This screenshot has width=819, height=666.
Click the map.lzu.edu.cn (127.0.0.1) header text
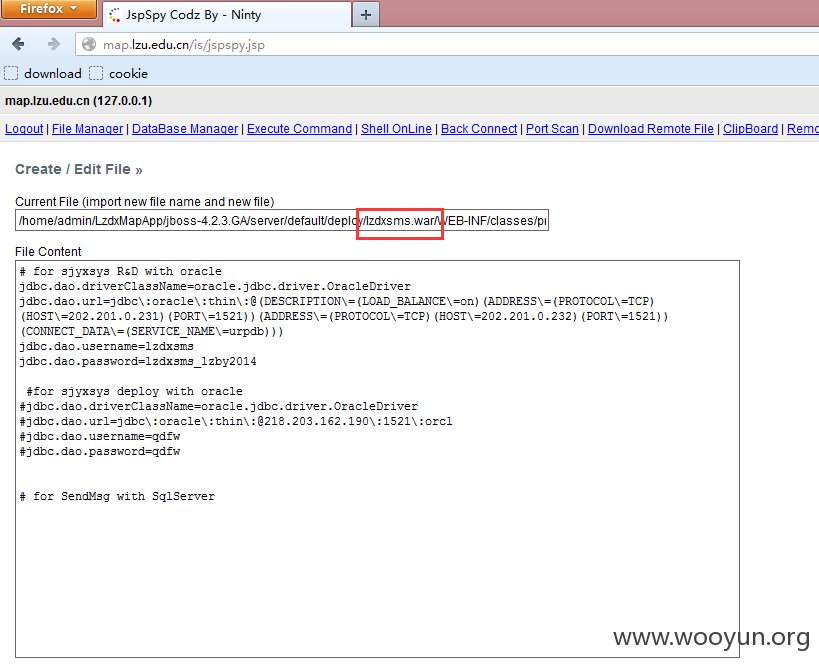click(x=78, y=101)
